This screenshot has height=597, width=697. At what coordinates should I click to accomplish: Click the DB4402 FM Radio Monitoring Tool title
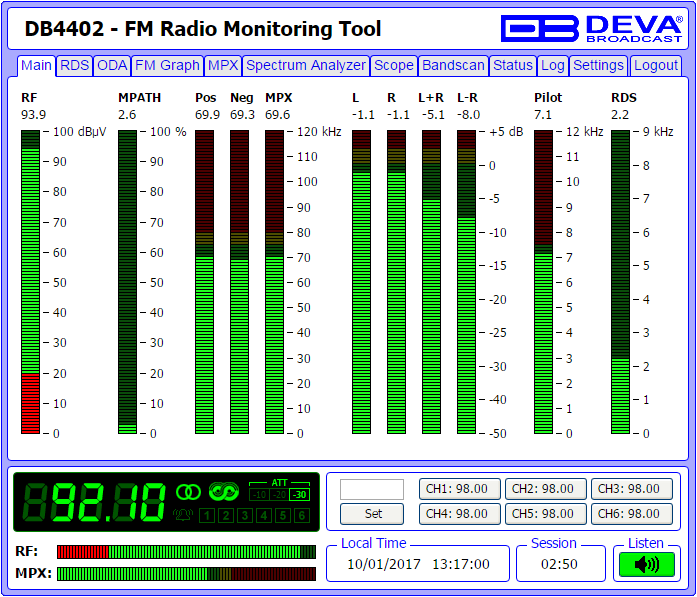[x=203, y=29]
